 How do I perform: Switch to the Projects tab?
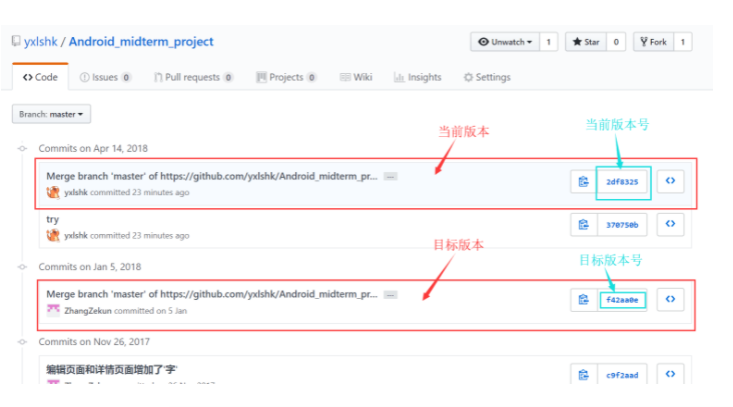tap(287, 77)
